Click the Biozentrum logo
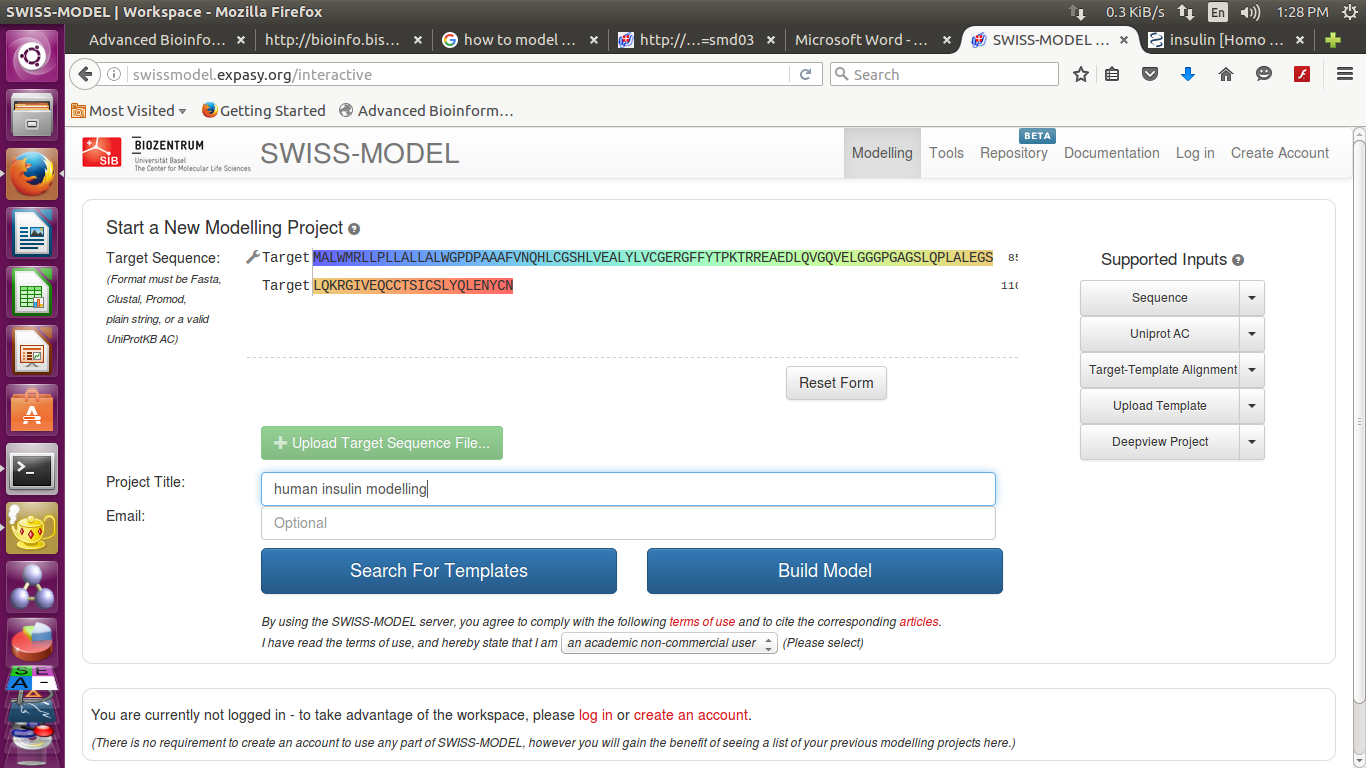The width and height of the screenshot is (1366, 768). (191, 155)
